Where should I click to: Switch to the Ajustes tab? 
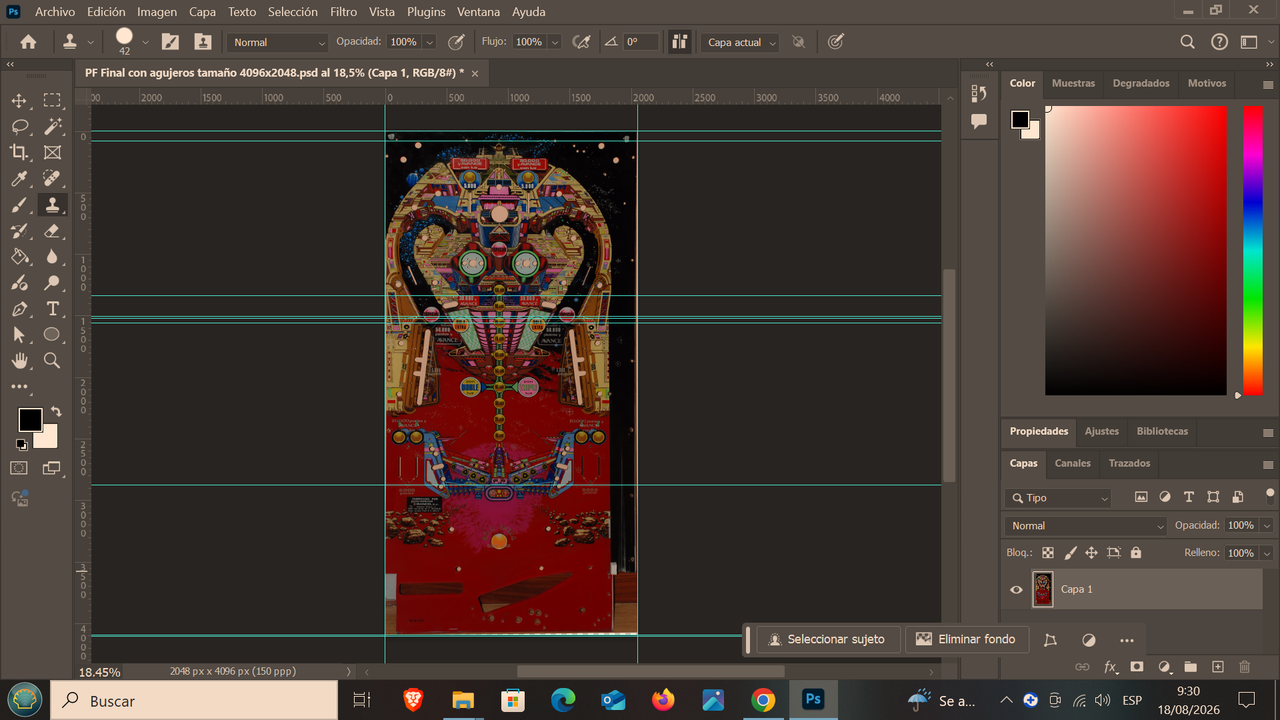tap(1102, 431)
